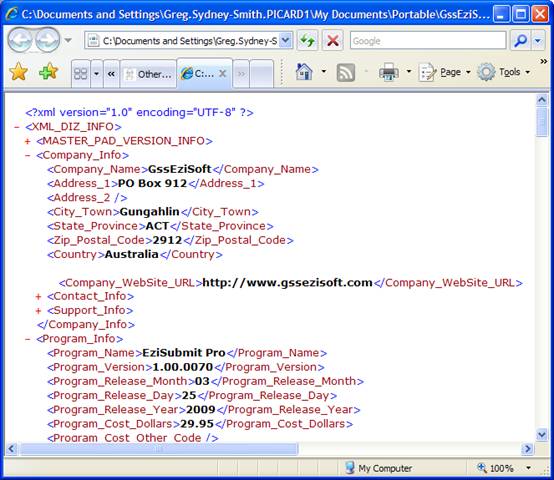Open Print options dropdown arrow
Viewport: 554px width, 480px height.
tap(409, 72)
